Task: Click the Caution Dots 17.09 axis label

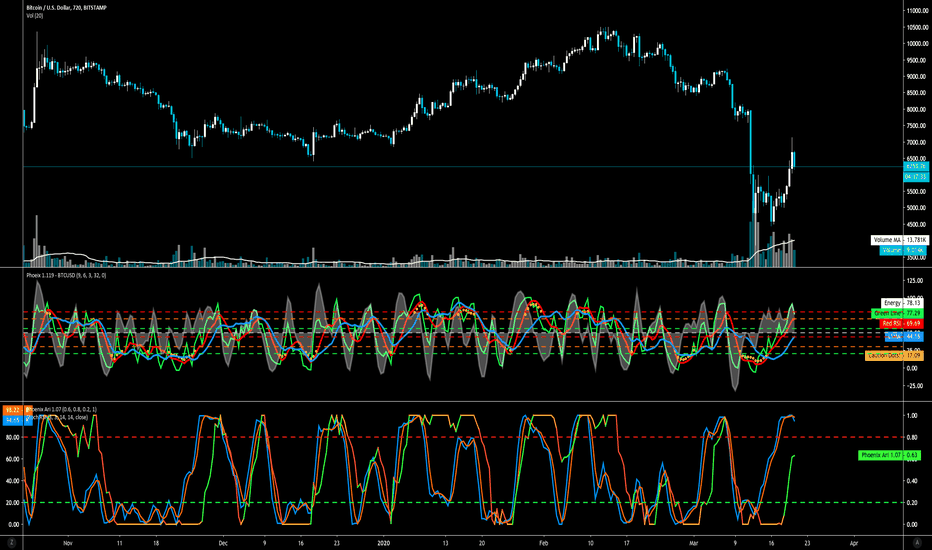Action: (x=894, y=356)
